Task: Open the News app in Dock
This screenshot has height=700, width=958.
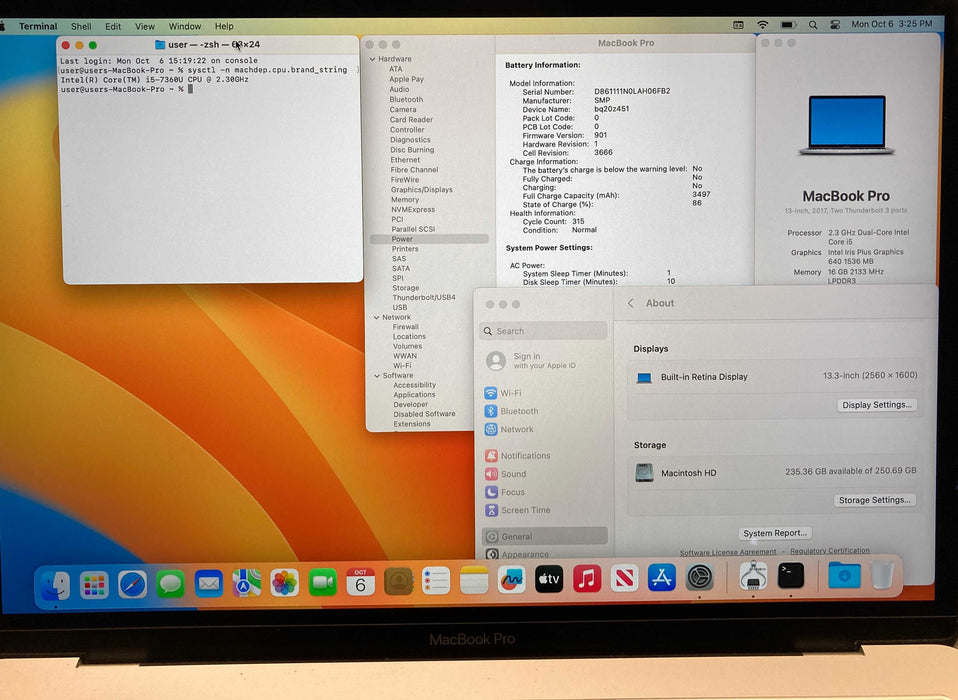Action: click(624, 577)
